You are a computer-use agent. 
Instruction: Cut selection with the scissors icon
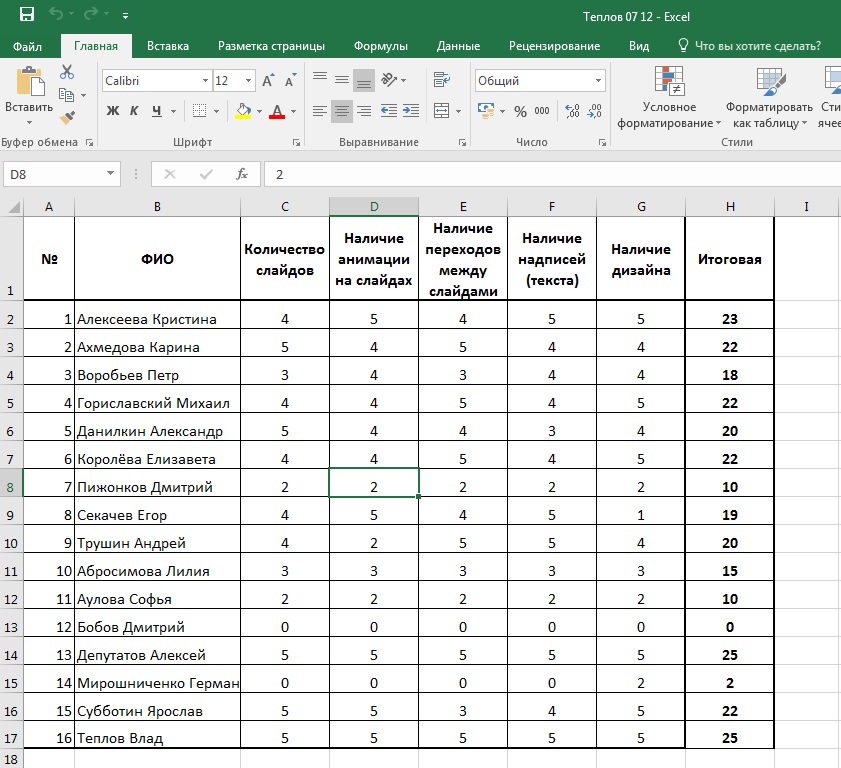click(67, 71)
